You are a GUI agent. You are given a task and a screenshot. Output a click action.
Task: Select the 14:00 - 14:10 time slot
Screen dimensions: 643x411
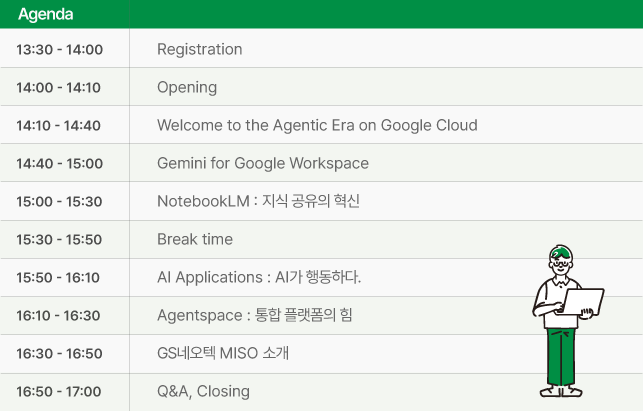pos(58,87)
